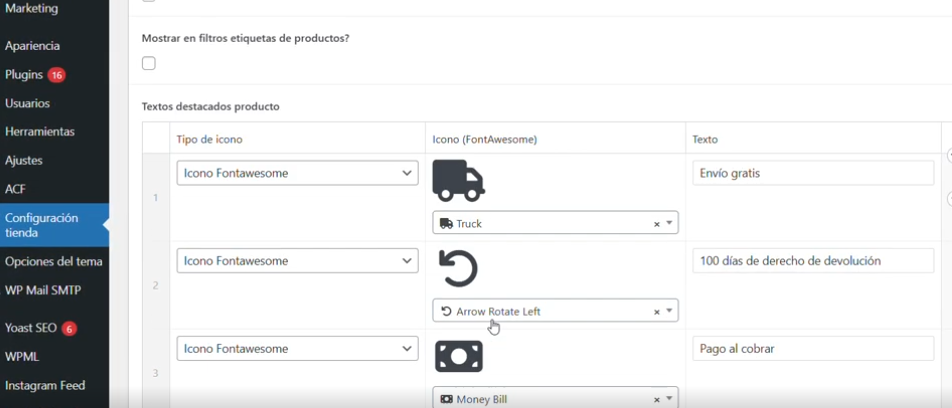952x408 pixels.
Task: Open the first row 'Icono Fontawesome' type dropdown
Action: [x=297, y=173]
